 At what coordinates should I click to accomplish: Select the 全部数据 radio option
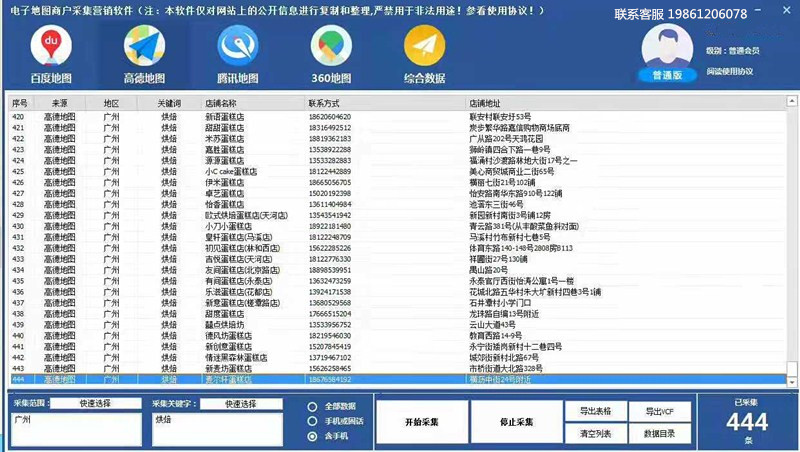point(313,407)
